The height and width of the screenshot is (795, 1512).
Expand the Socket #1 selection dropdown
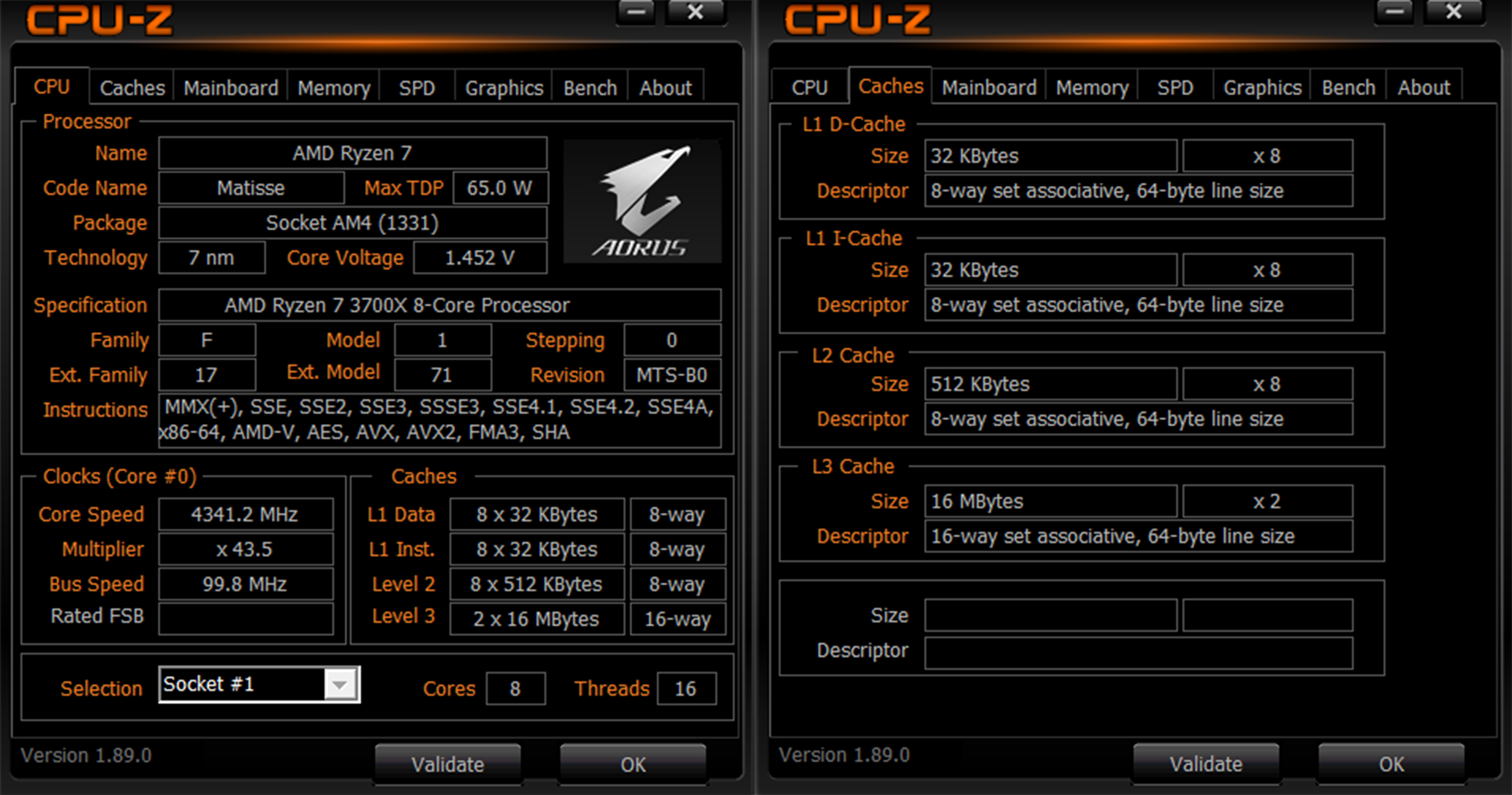[340, 684]
